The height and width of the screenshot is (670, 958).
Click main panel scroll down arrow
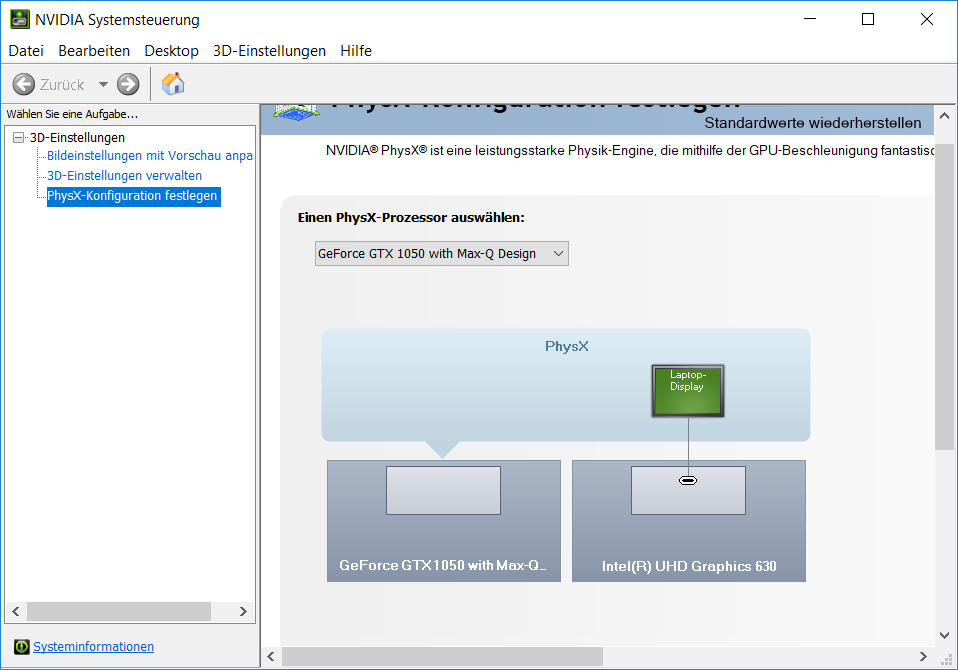click(944, 635)
